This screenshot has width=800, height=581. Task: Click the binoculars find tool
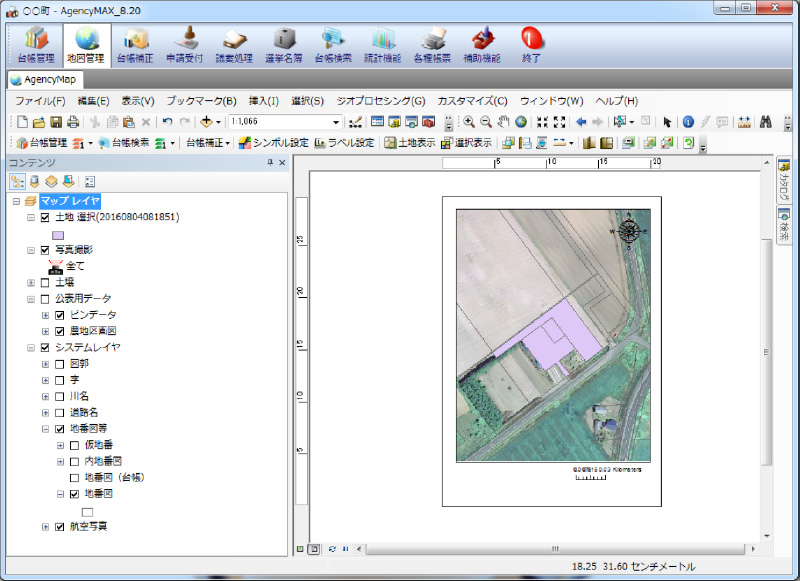pyautogui.click(x=765, y=122)
